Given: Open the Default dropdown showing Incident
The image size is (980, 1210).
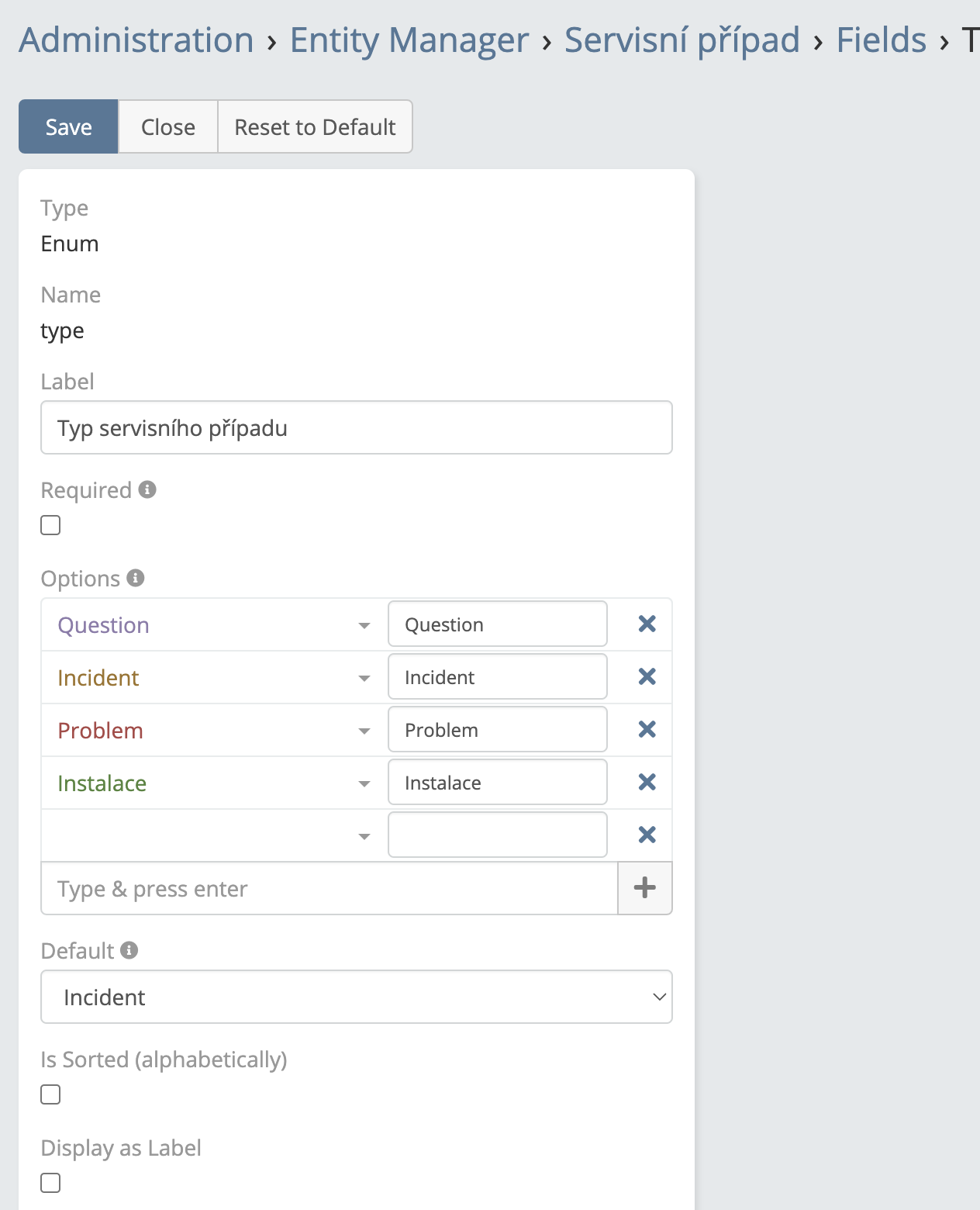Looking at the screenshot, I should point(356,997).
